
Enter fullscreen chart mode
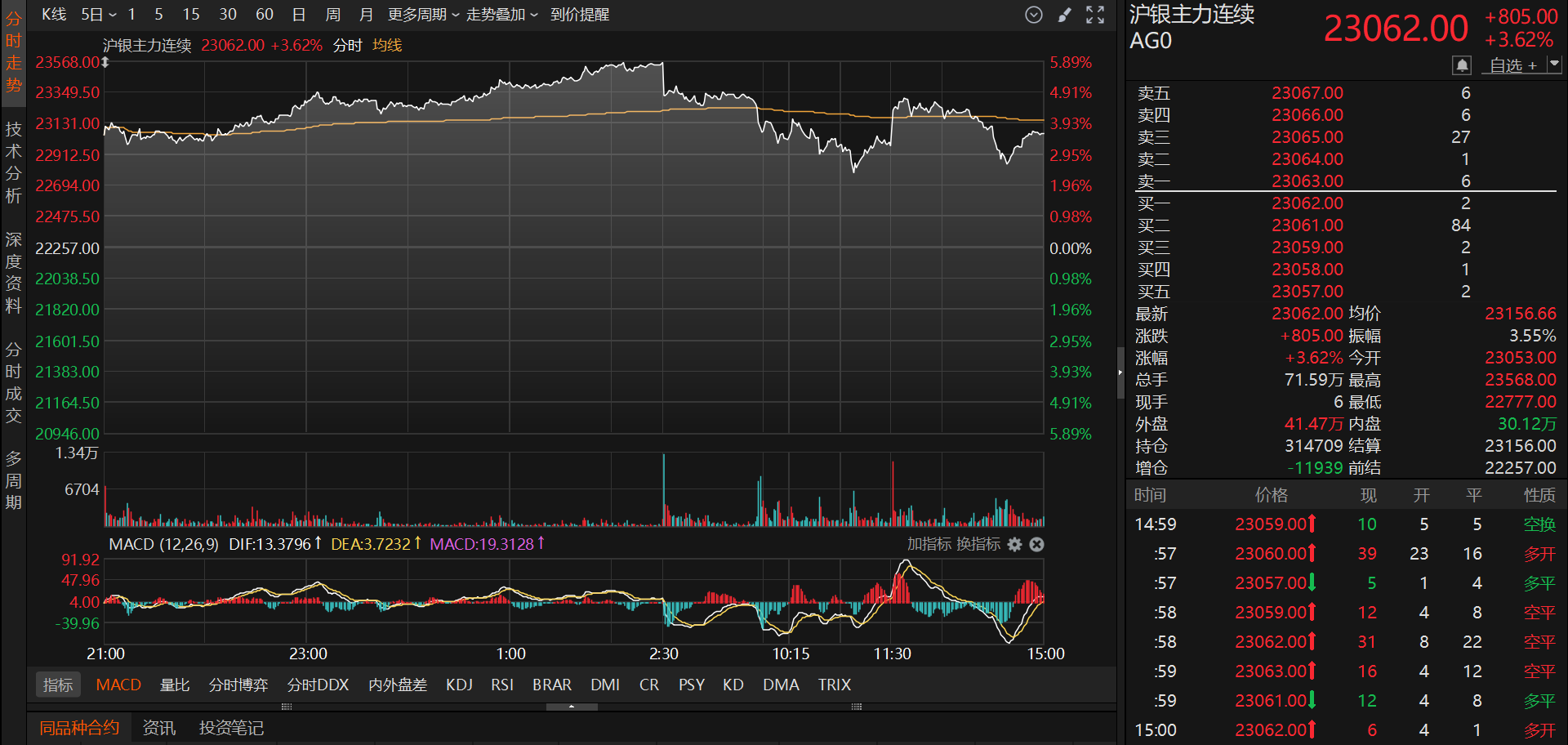tap(1095, 15)
